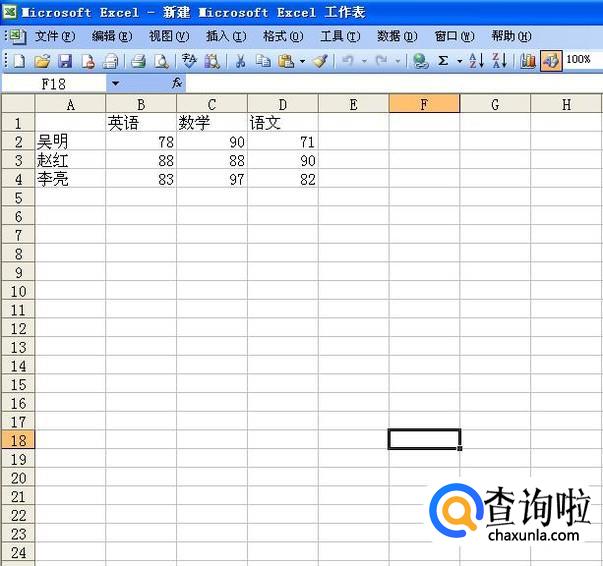Copy selection with the Copy icon

pos(263,61)
